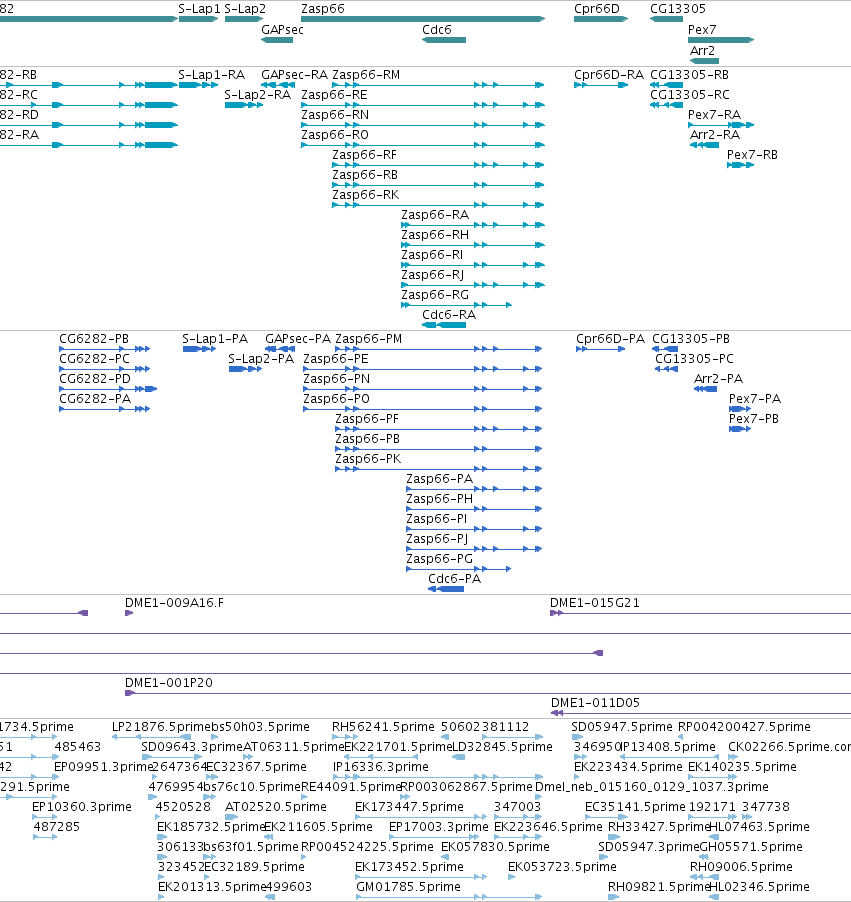Screen dimensions: 851x902
Task: Select EST GM01785.5prime
Action: [x=449, y=897]
